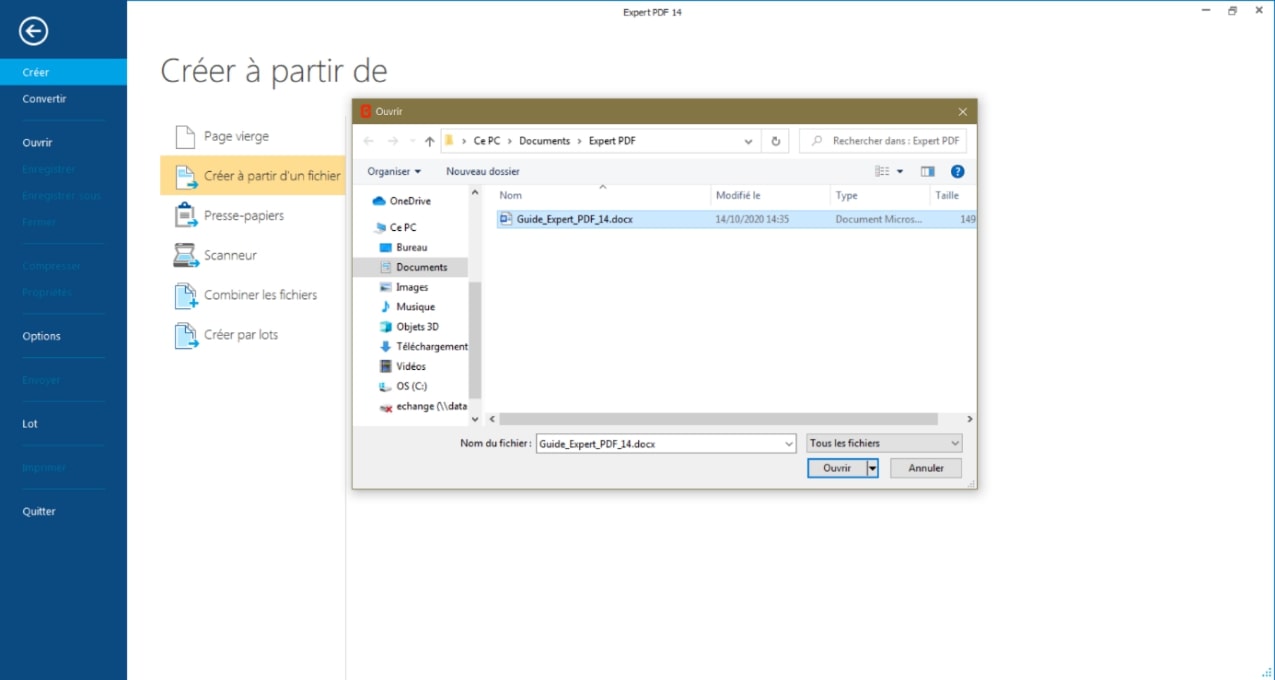Toggle the preview pane
The image size is (1275, 680).
click(x=927, y=171)
